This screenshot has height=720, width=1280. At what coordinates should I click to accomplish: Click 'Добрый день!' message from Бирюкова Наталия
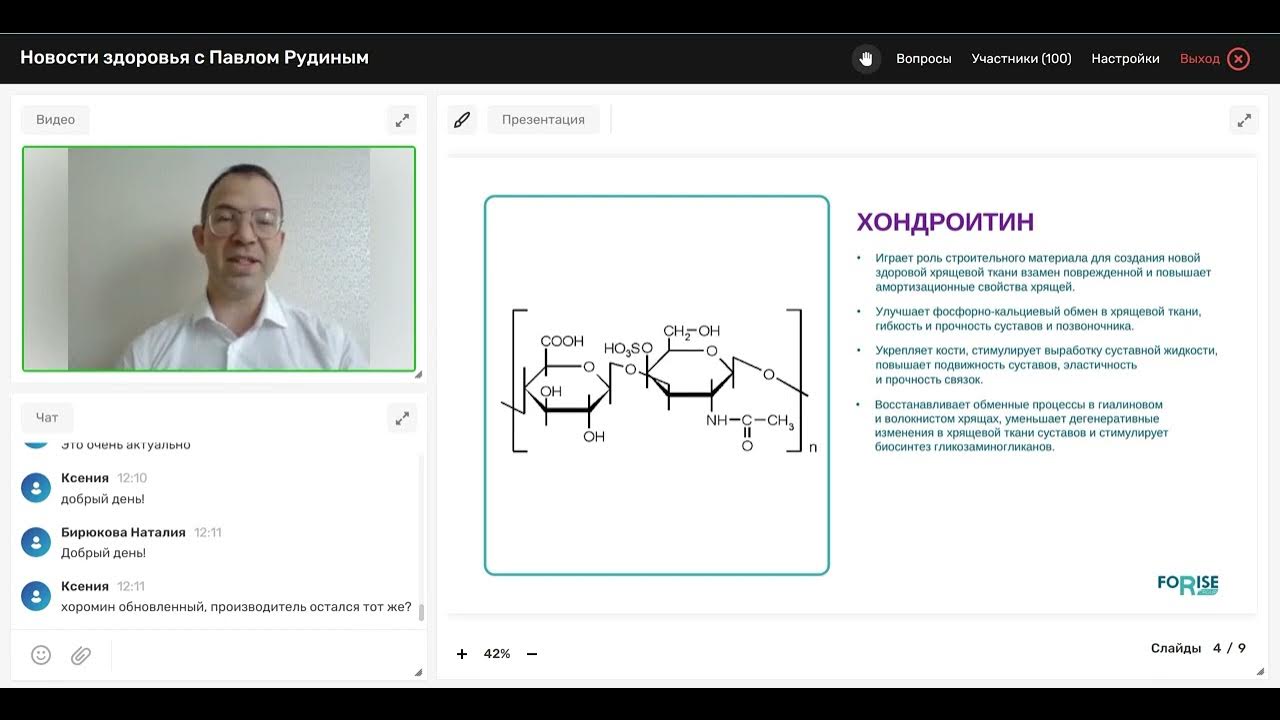pos(104,553)
